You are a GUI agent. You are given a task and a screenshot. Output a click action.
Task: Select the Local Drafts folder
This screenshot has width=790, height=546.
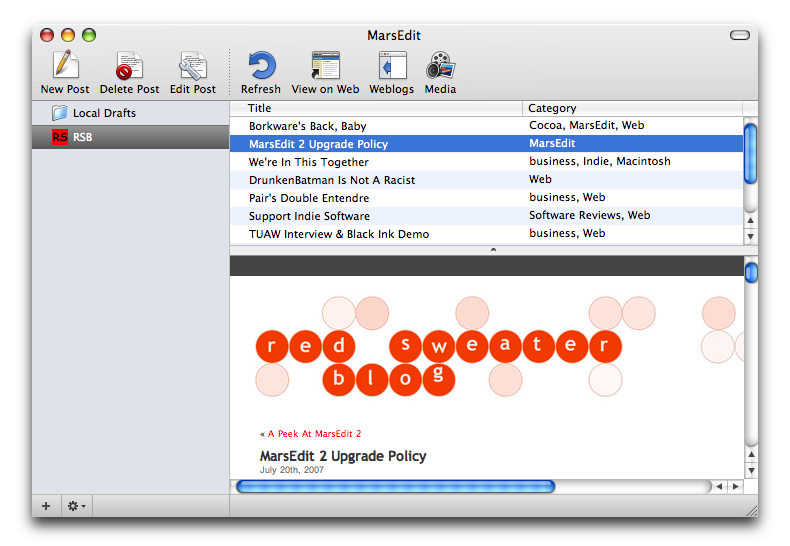pos(130,113)
